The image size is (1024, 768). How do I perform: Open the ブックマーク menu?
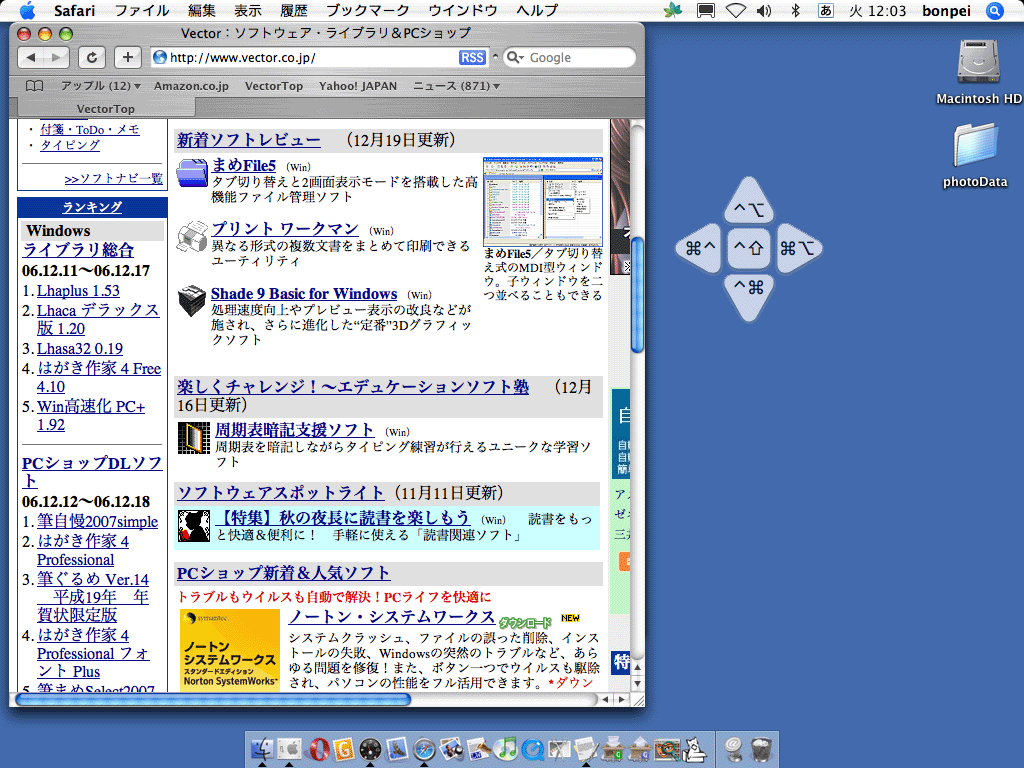(368, 10)
